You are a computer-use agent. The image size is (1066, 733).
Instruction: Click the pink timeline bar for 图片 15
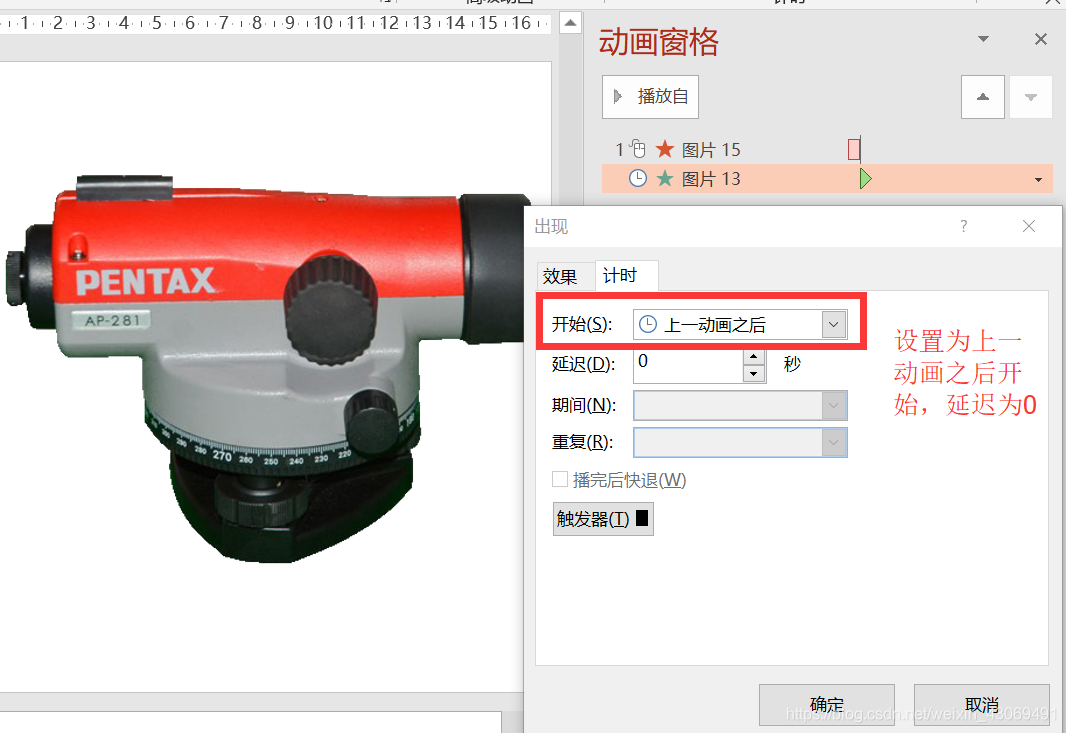click(854, 149)
